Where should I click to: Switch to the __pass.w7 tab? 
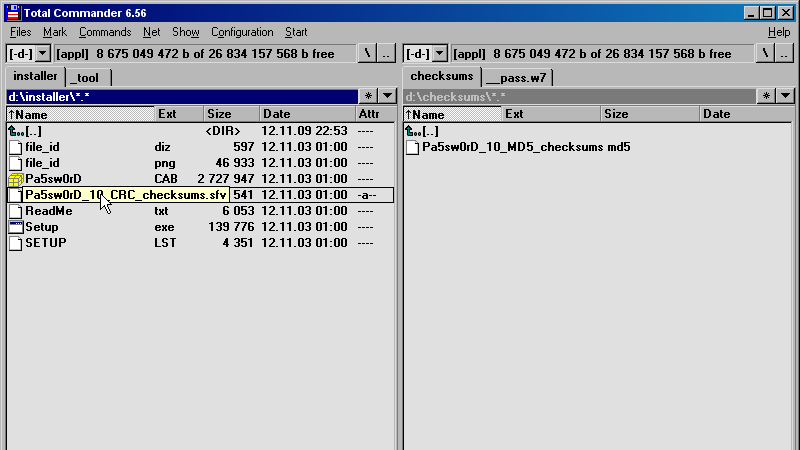tap(517, 78)
